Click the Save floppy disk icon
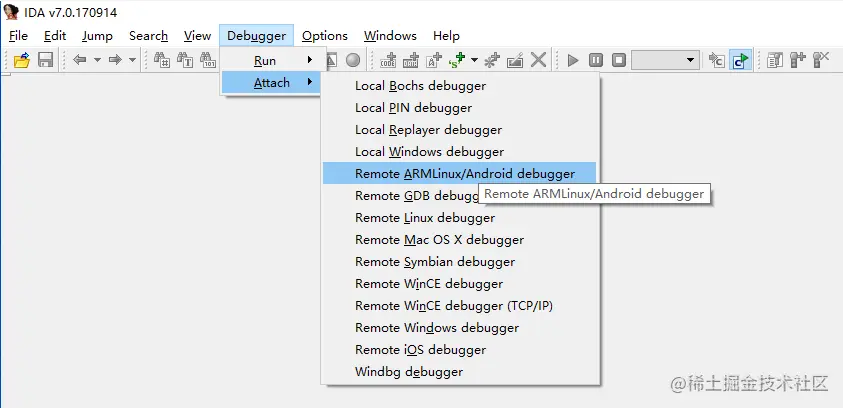Screen dimensions: 843x408 [45, 60]
